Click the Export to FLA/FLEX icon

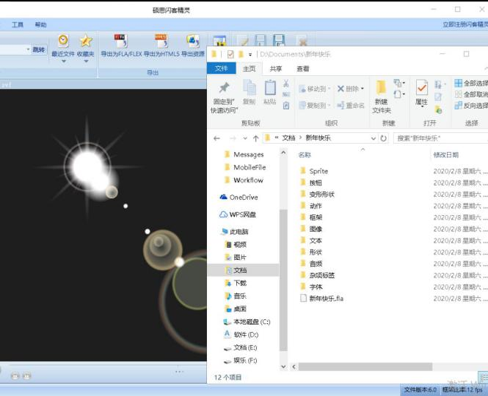click(121, 41)
